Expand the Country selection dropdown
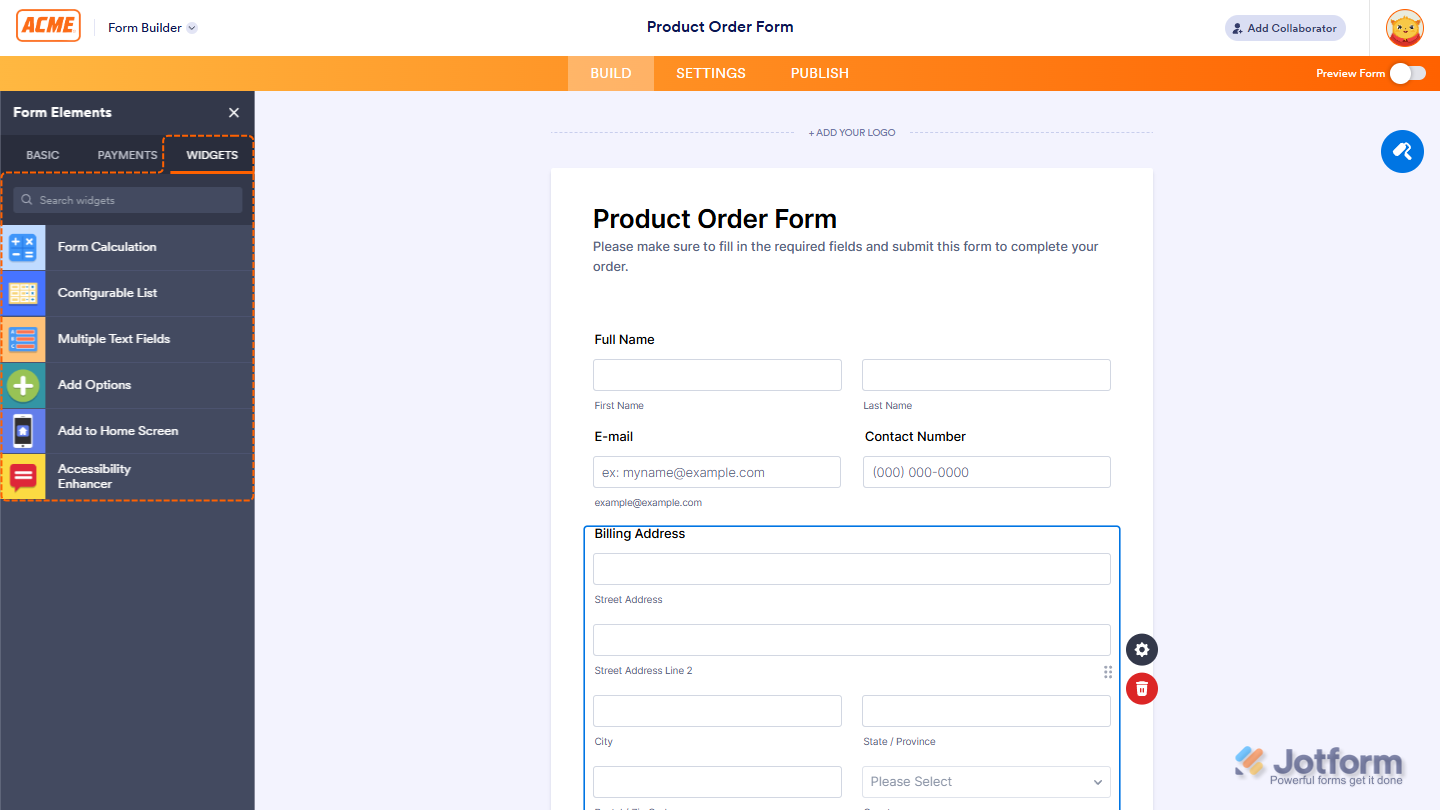Screen dimensions: 1440x810 point(986,781)
